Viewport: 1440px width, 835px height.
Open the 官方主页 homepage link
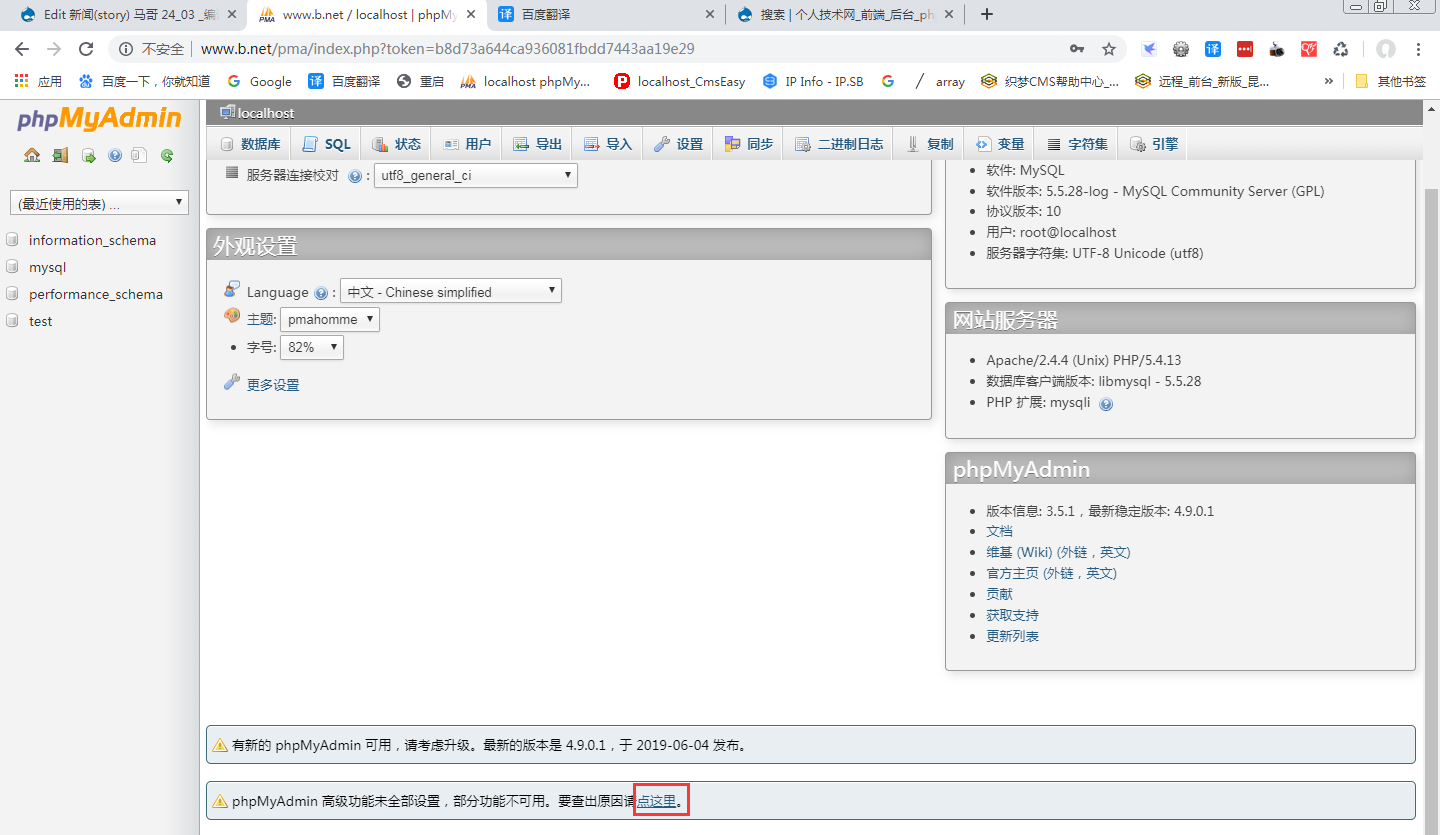coord(1051,573)
